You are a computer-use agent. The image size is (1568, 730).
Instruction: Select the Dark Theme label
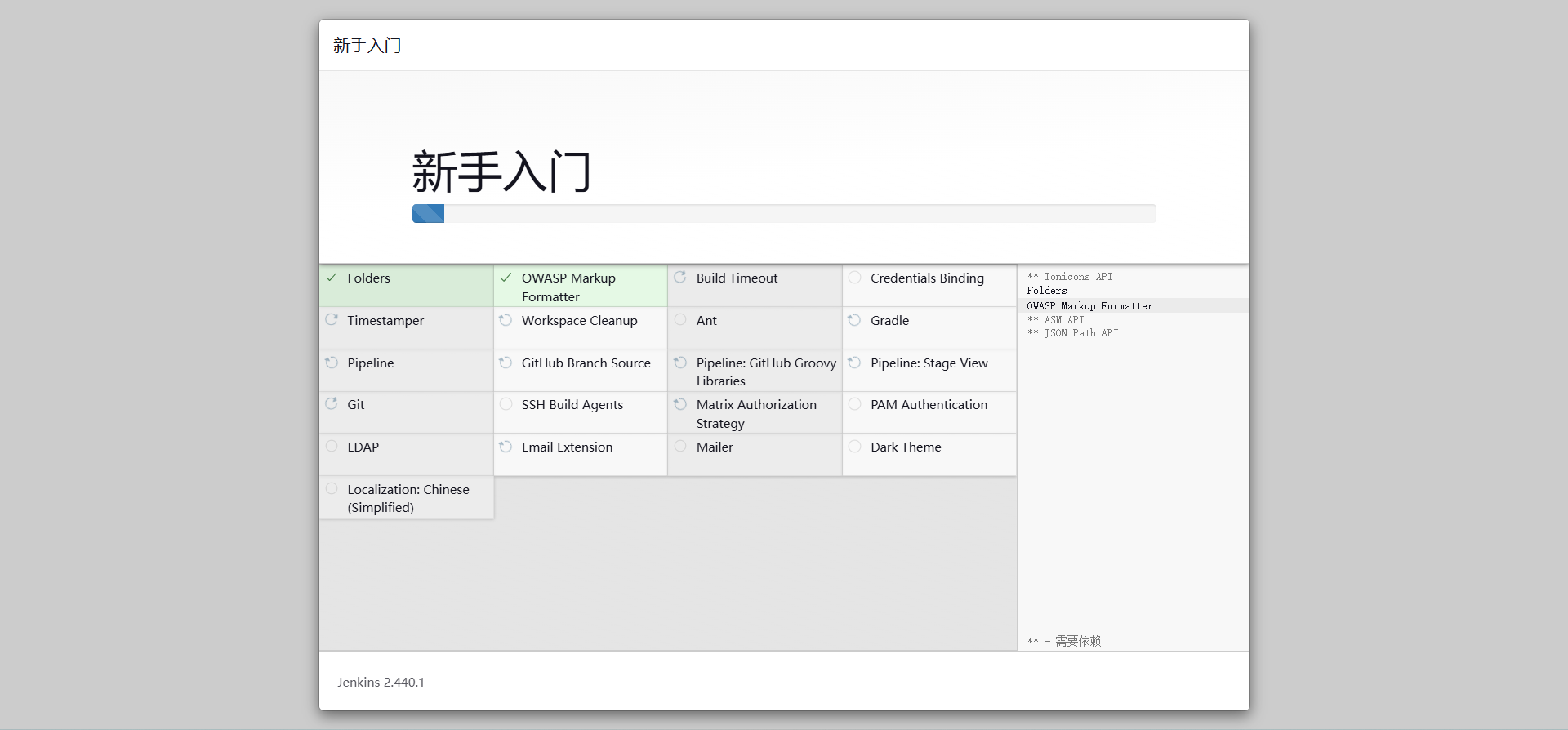coord(906,447)
